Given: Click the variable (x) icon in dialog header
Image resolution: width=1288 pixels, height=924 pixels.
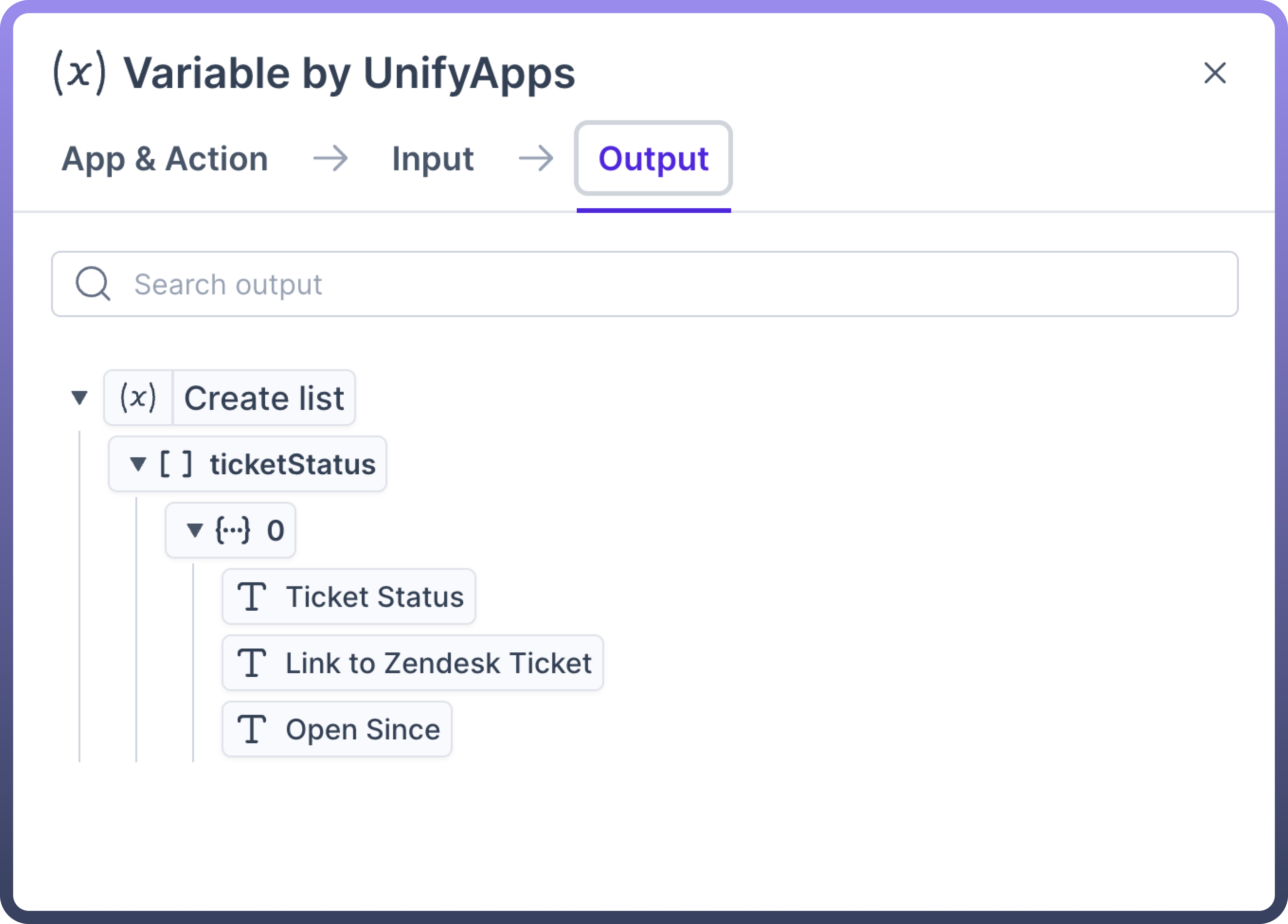Looking at the screenshot, I should click(x=80, y=73).
